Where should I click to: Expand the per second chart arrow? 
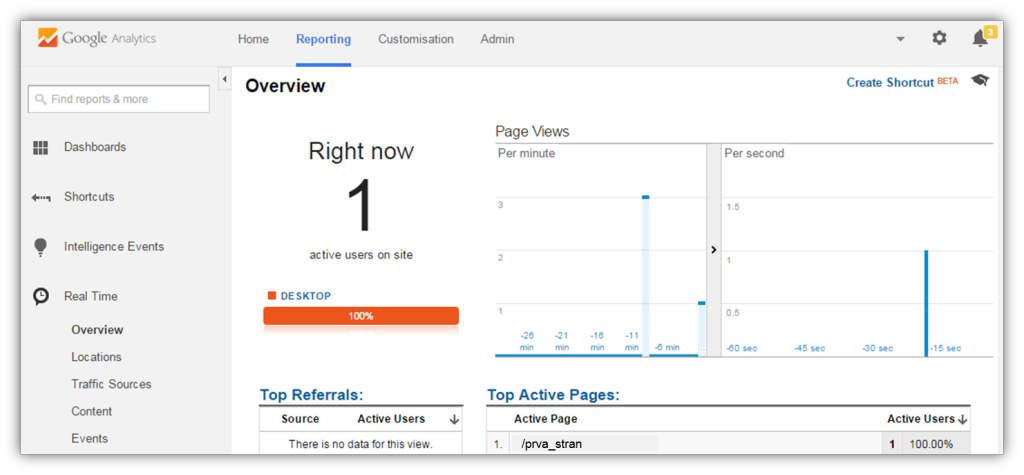713,250
